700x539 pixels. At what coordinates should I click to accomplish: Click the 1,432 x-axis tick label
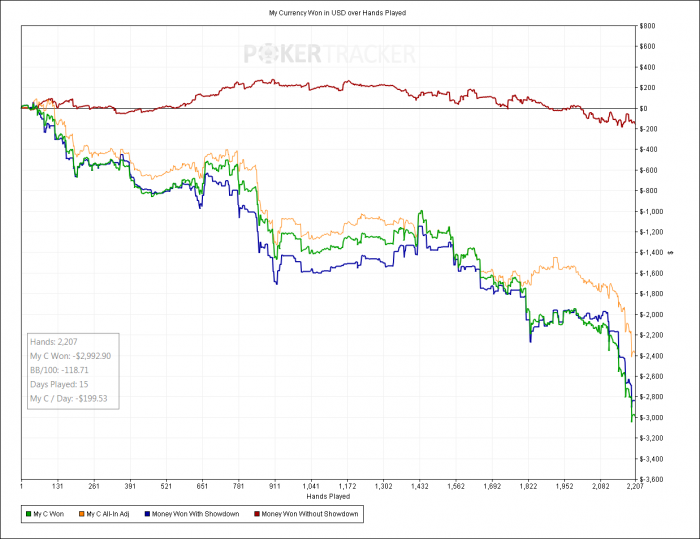(x=420, y=486)
